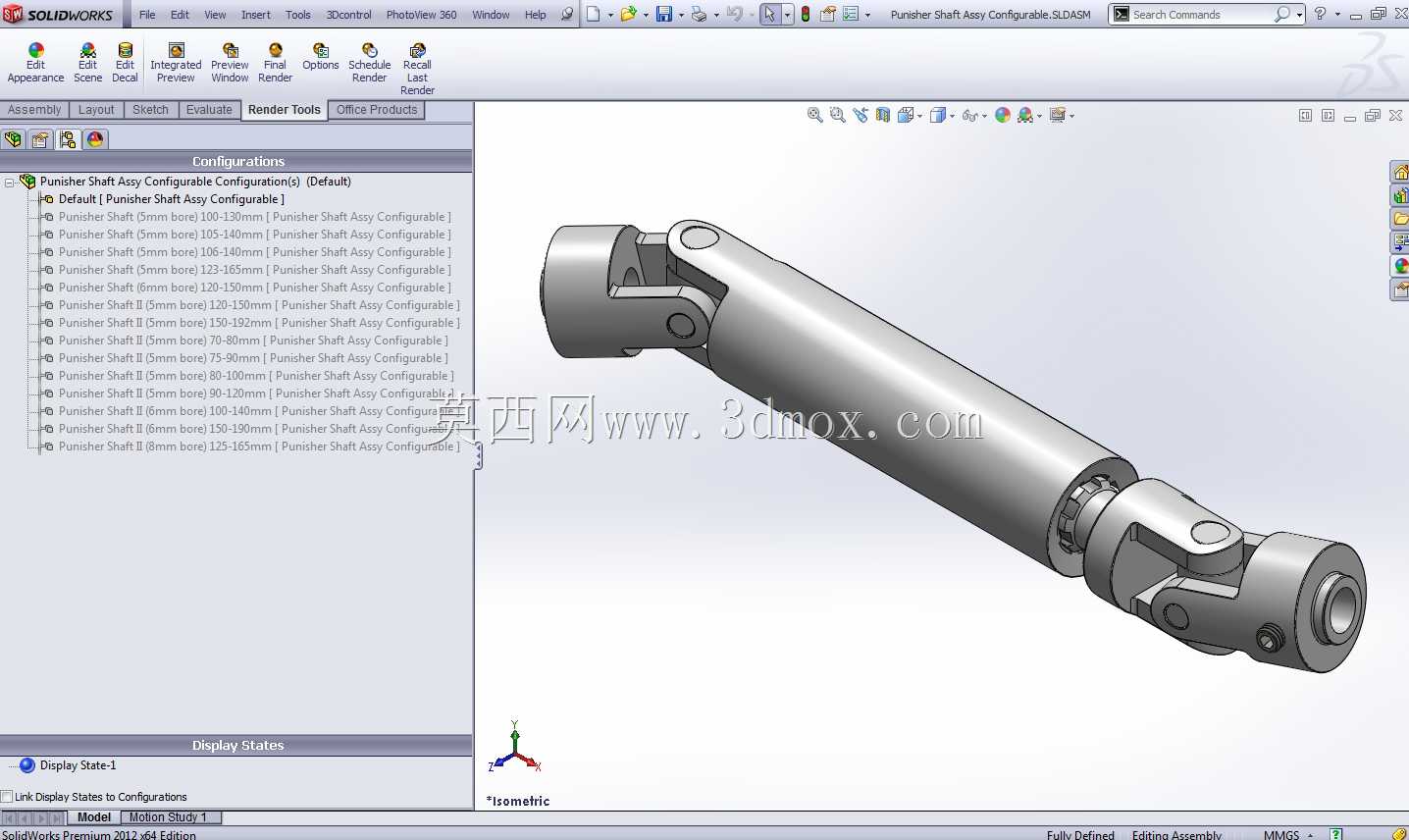The image size is (1409, 840).
Task: Select the Sketch command tab
Action: 150,110
